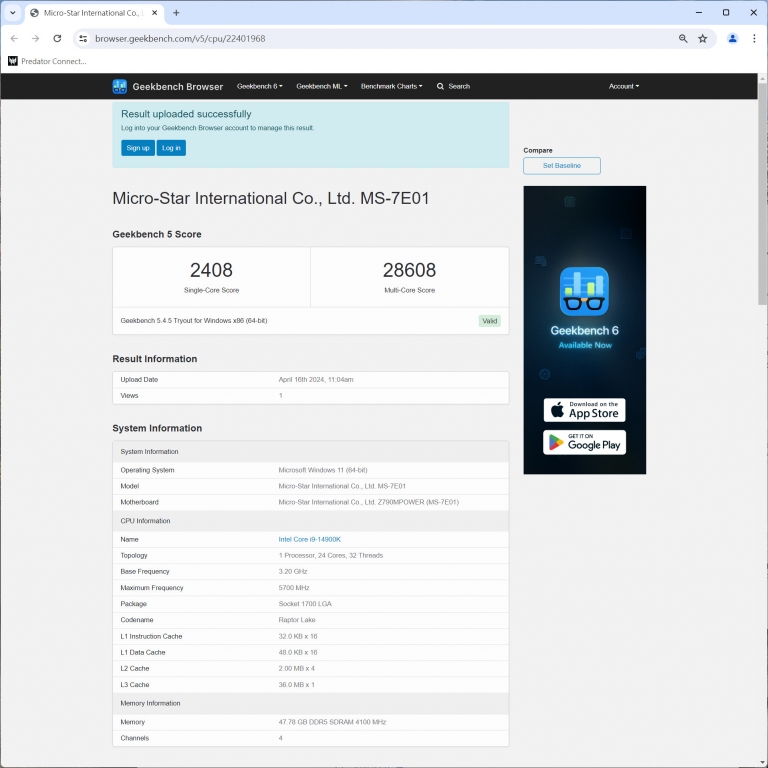Click the zoom magnifier icon in address bar
The image size is (768, 768).
click(x=683, y=39)
